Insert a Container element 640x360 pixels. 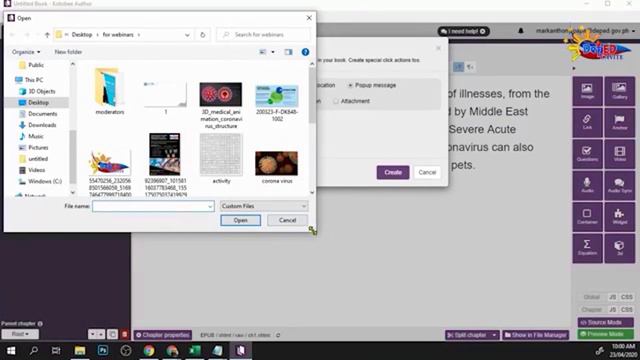587,217
